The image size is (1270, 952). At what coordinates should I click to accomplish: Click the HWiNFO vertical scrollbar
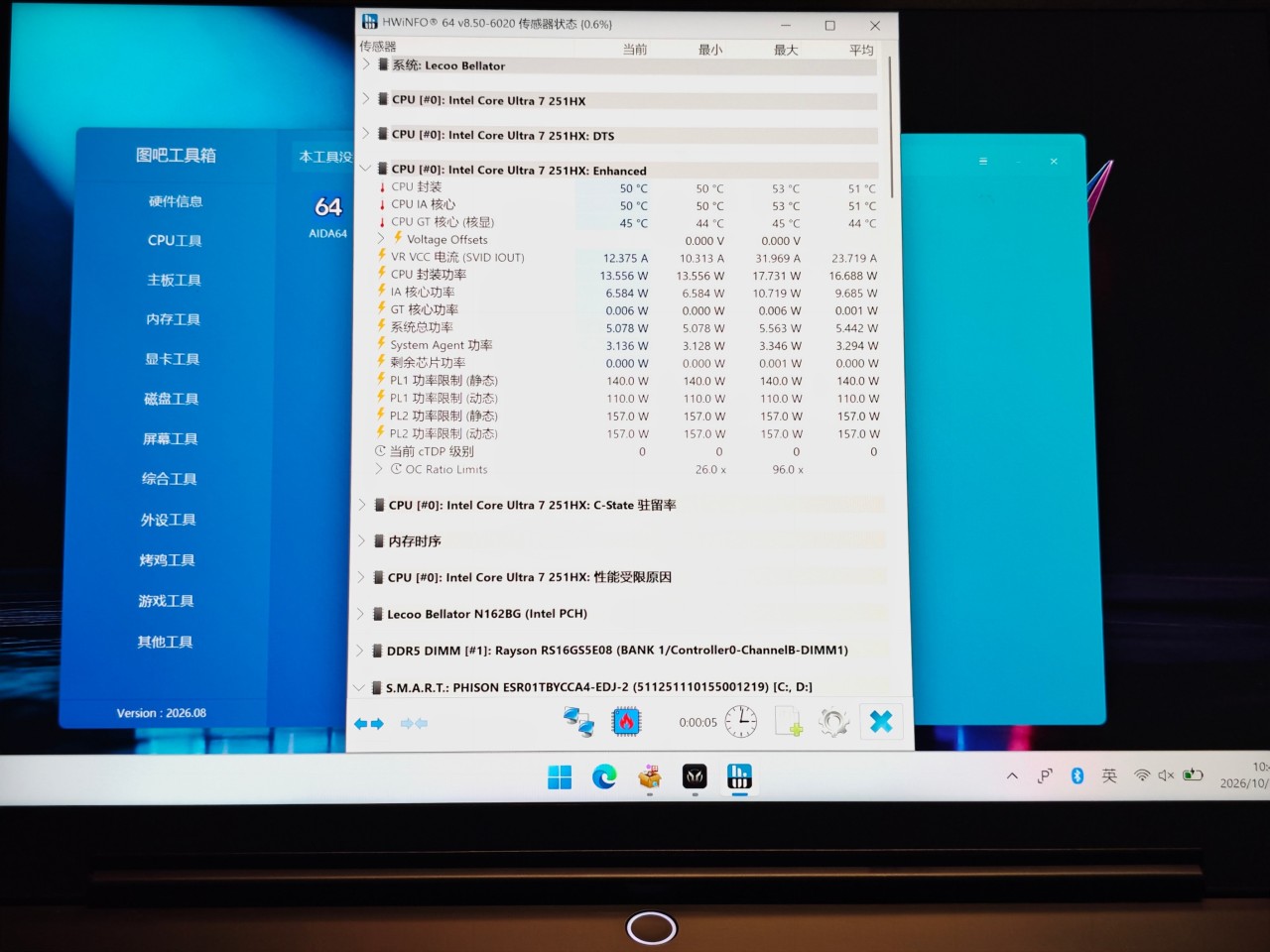click(891, 127)
